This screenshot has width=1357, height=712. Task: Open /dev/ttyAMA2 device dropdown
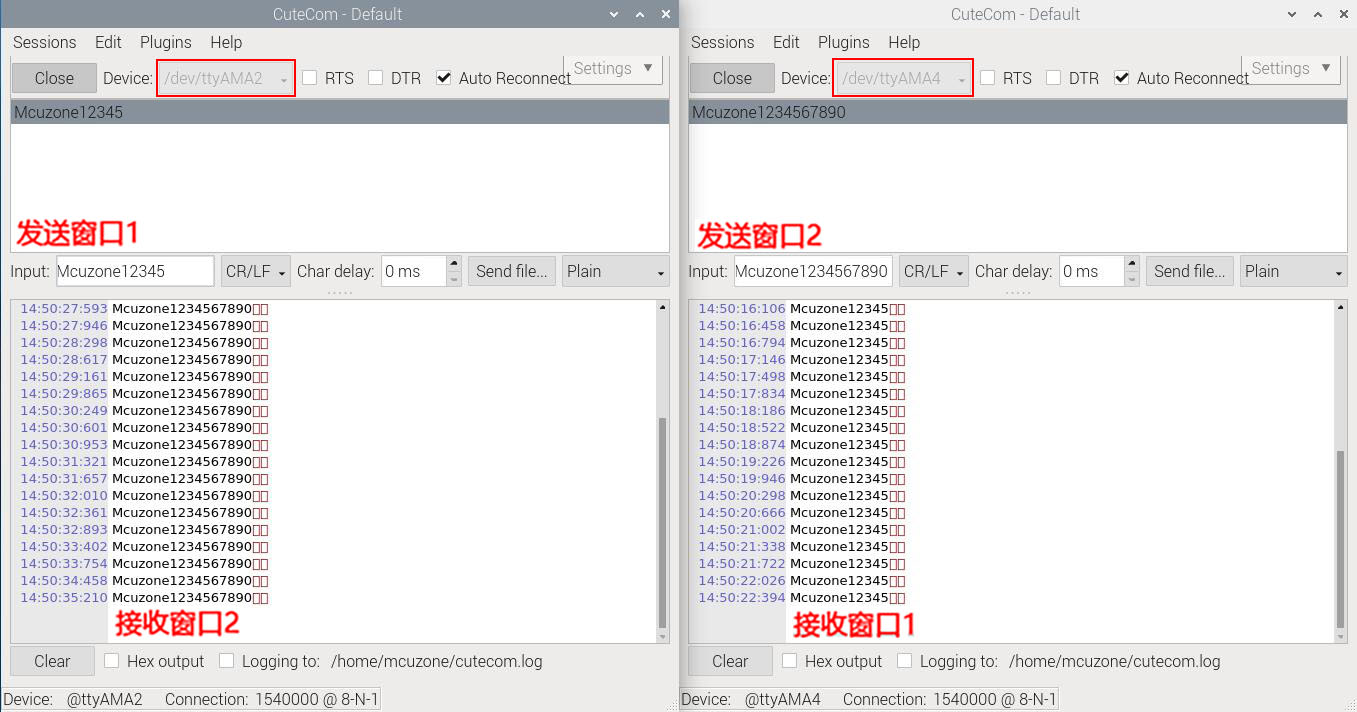click(226, 78)
